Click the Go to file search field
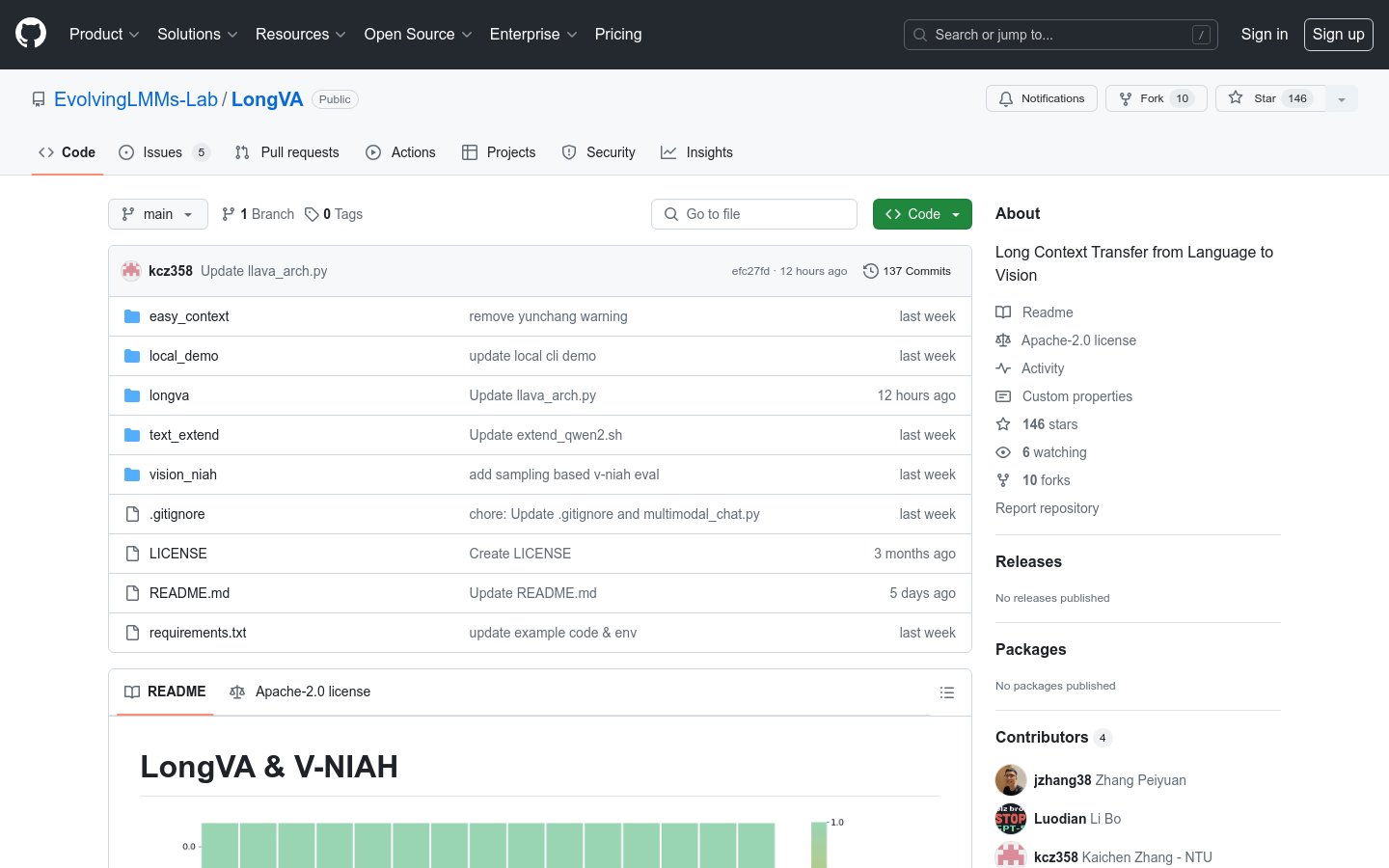The width and height of the screenshot is (1389, 868). pos(754,214)
